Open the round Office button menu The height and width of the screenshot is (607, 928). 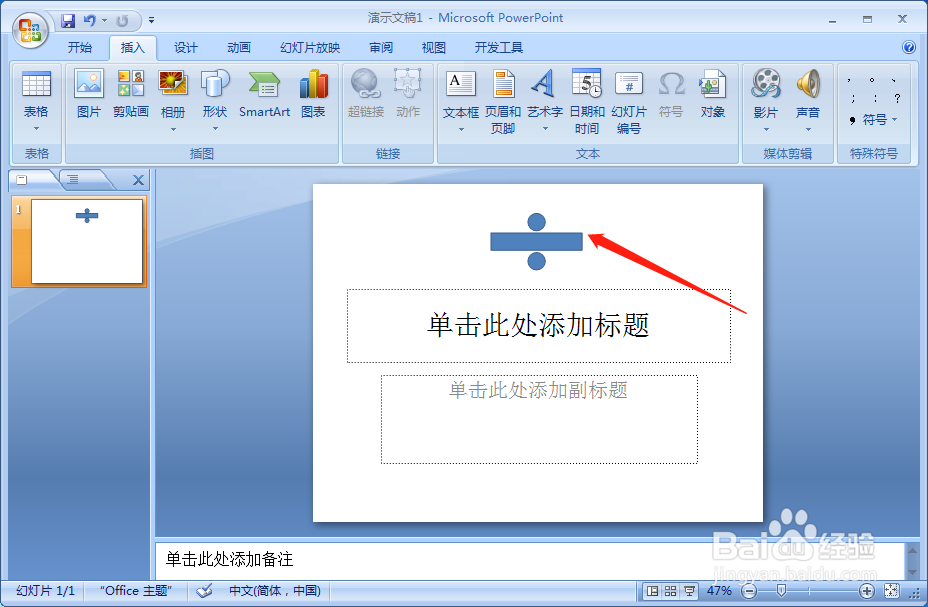(30, 30)
